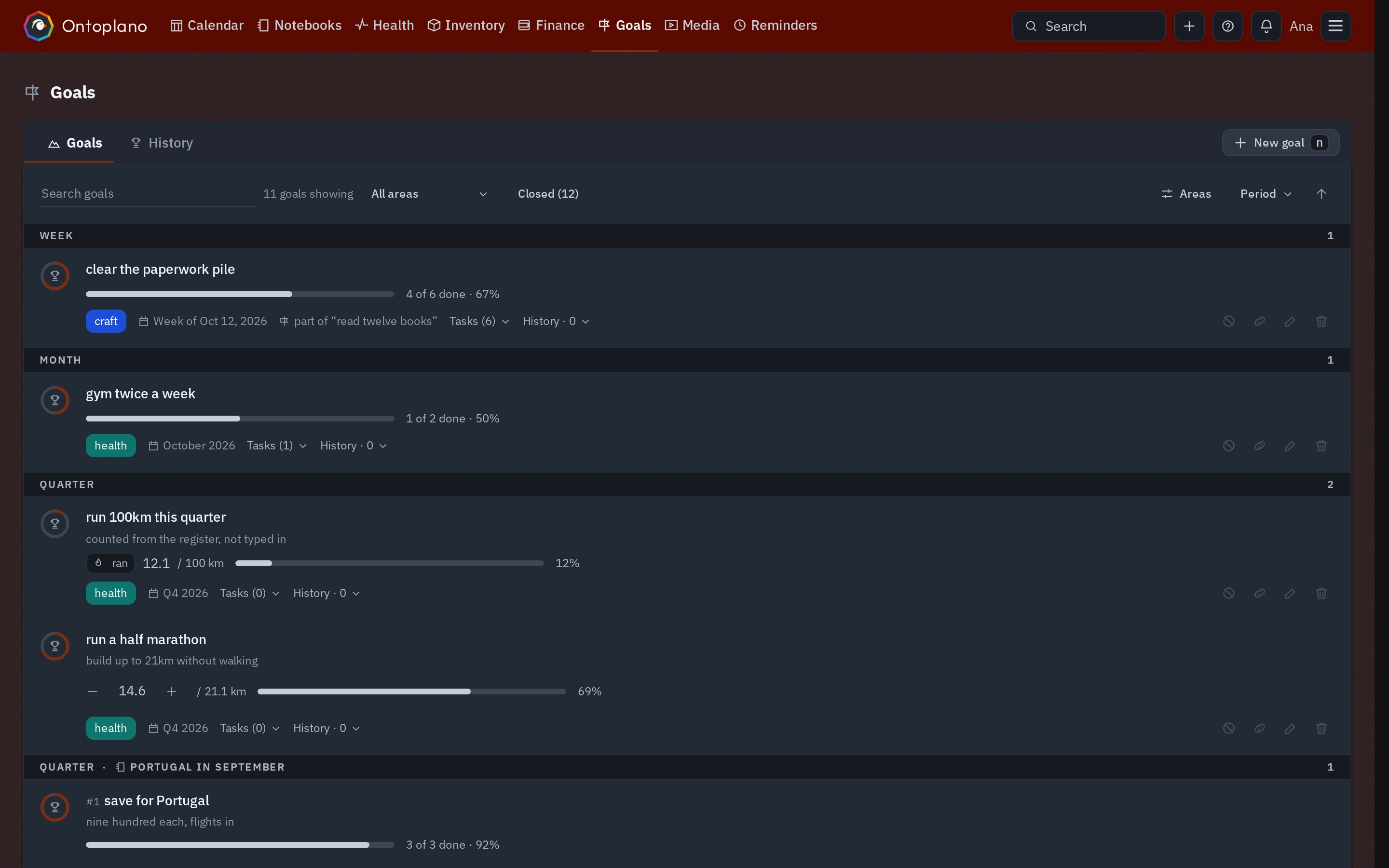
Task: Edit the "clear the paperwork pile" goal
Action: pyautogui.click(x=1289, y=321)
